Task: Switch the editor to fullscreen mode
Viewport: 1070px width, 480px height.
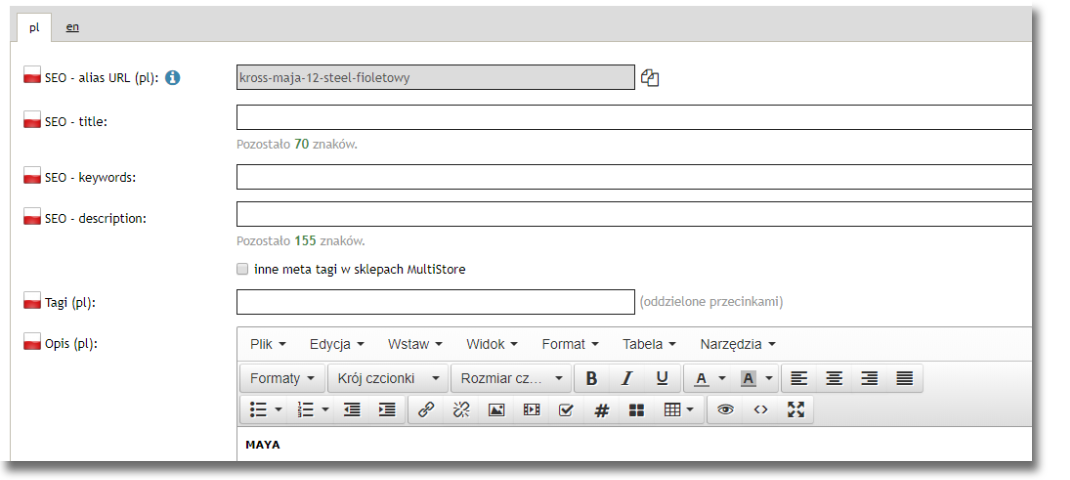Action: coord(795,410)
